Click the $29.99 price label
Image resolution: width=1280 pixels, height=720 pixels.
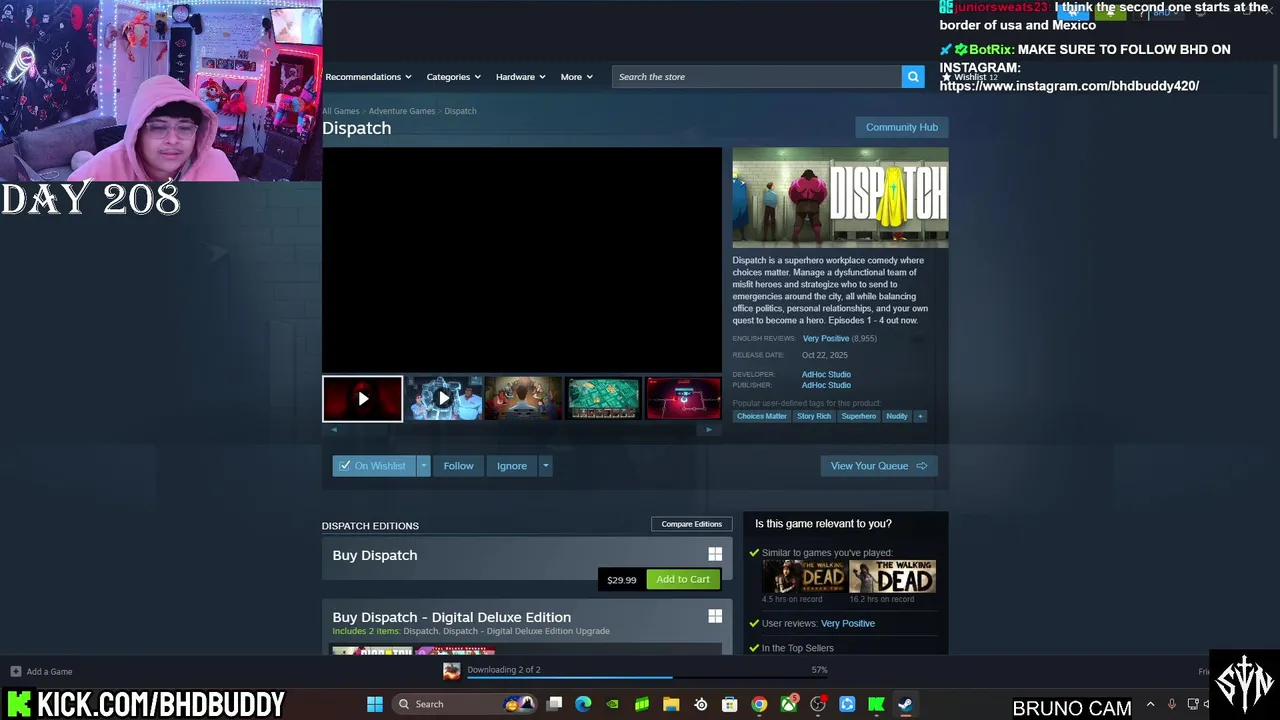(x=621, y=580)
